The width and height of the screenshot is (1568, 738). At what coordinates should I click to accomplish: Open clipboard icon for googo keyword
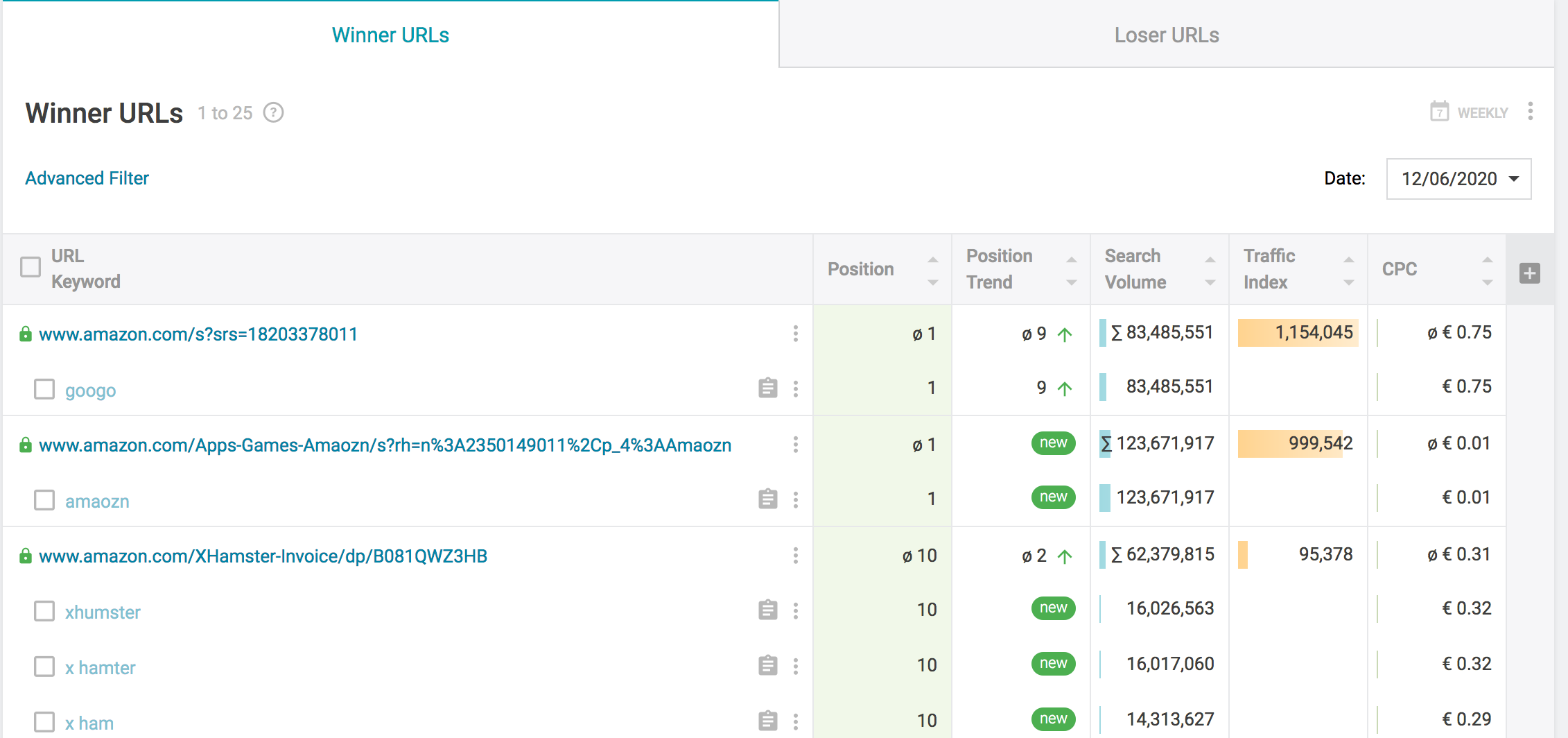click(767, 388)
